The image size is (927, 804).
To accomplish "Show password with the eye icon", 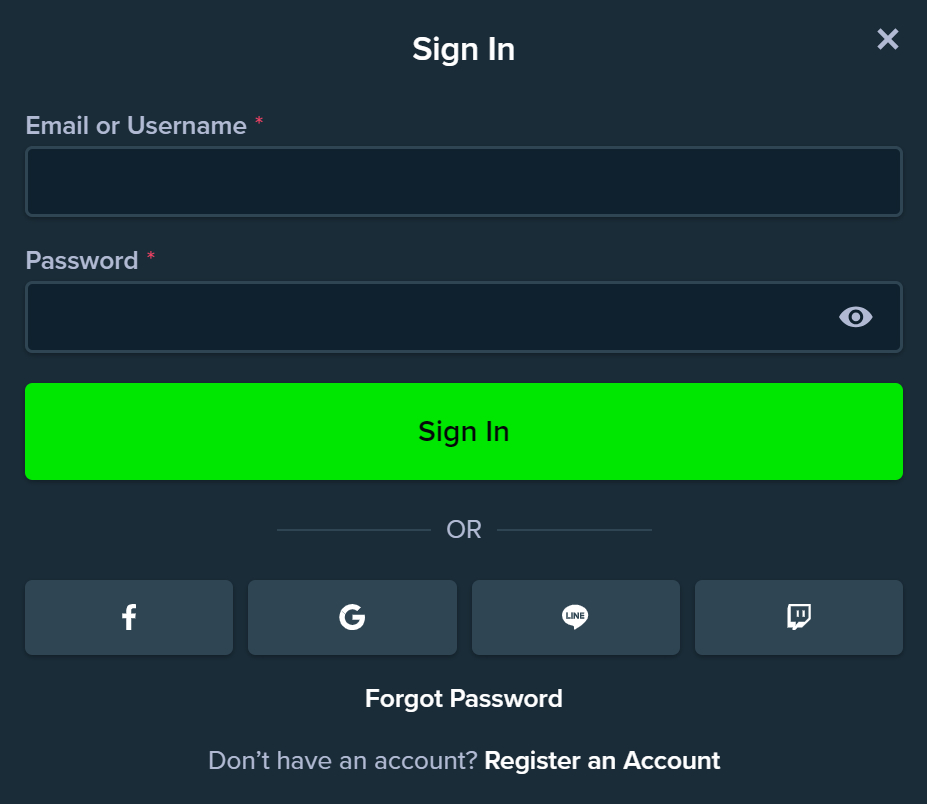I will (855, 317).
